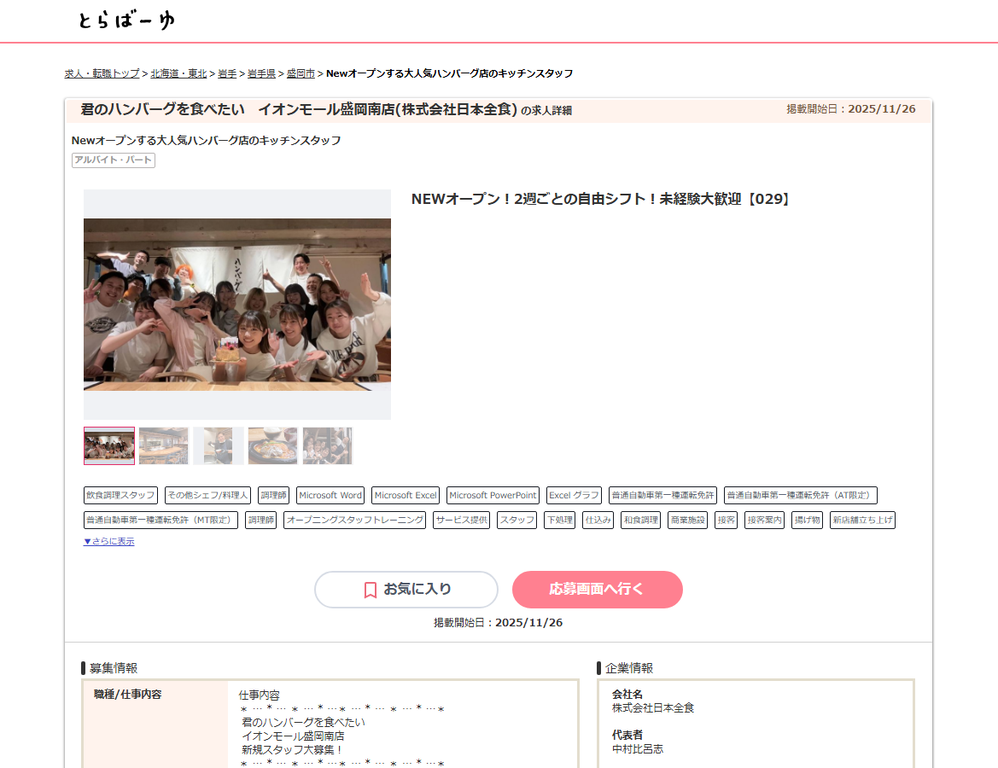998x768 pixels.
Task: Select the third thumbnail of a staff member
Action: click(218, 445)
